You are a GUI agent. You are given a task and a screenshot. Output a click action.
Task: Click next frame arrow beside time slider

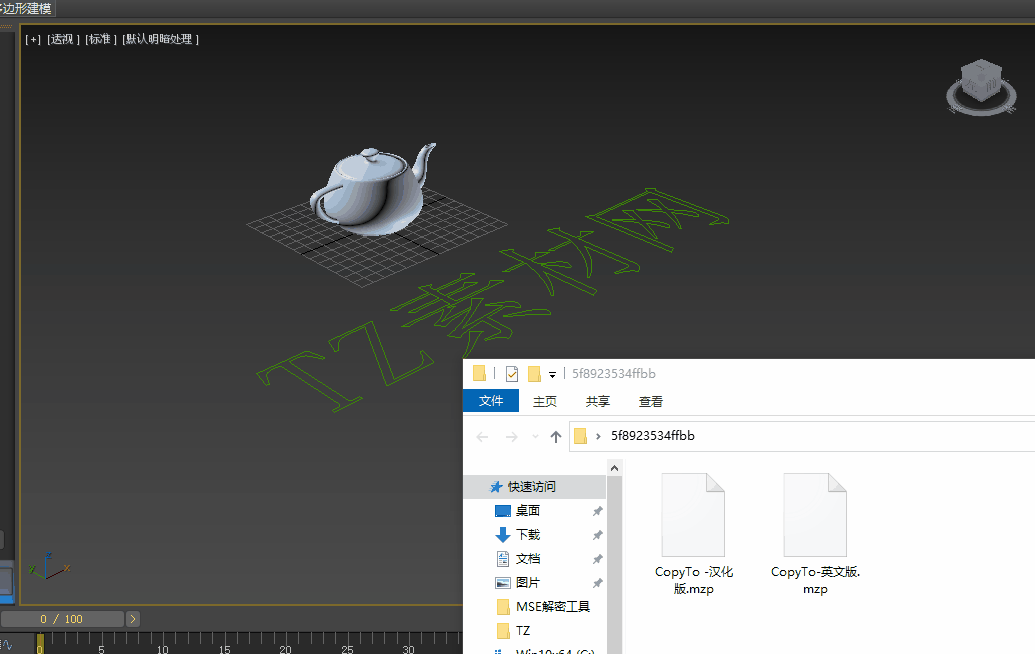133,619
